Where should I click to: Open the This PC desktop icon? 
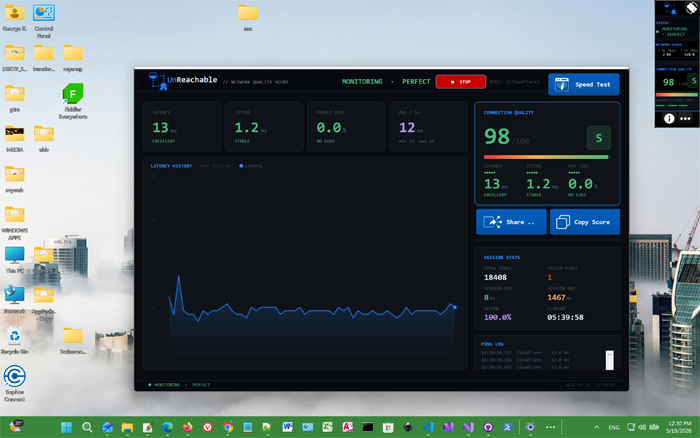14,260
